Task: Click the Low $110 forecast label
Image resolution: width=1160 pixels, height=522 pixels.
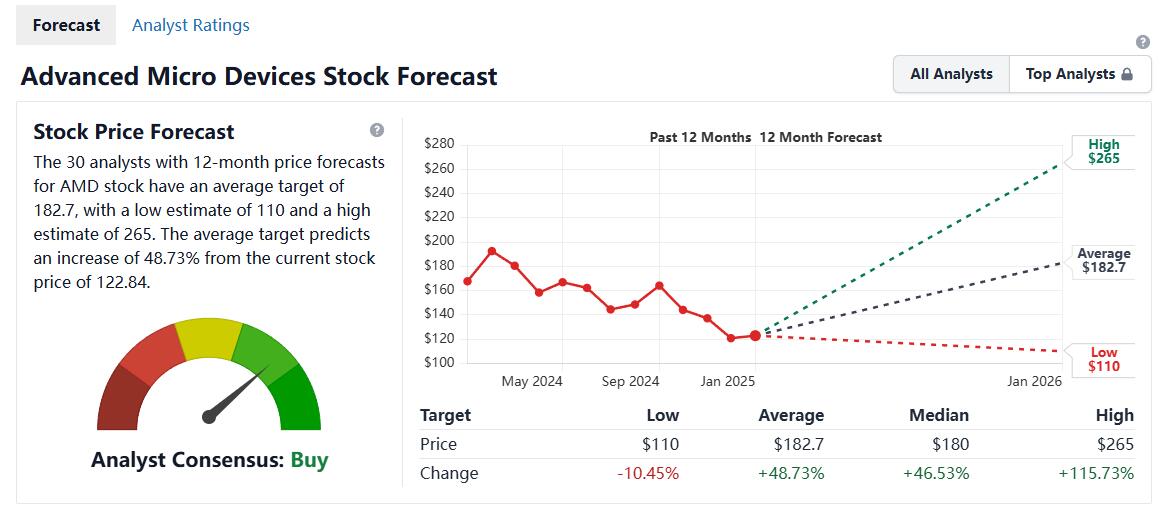Action: [x=1104, y=359]
